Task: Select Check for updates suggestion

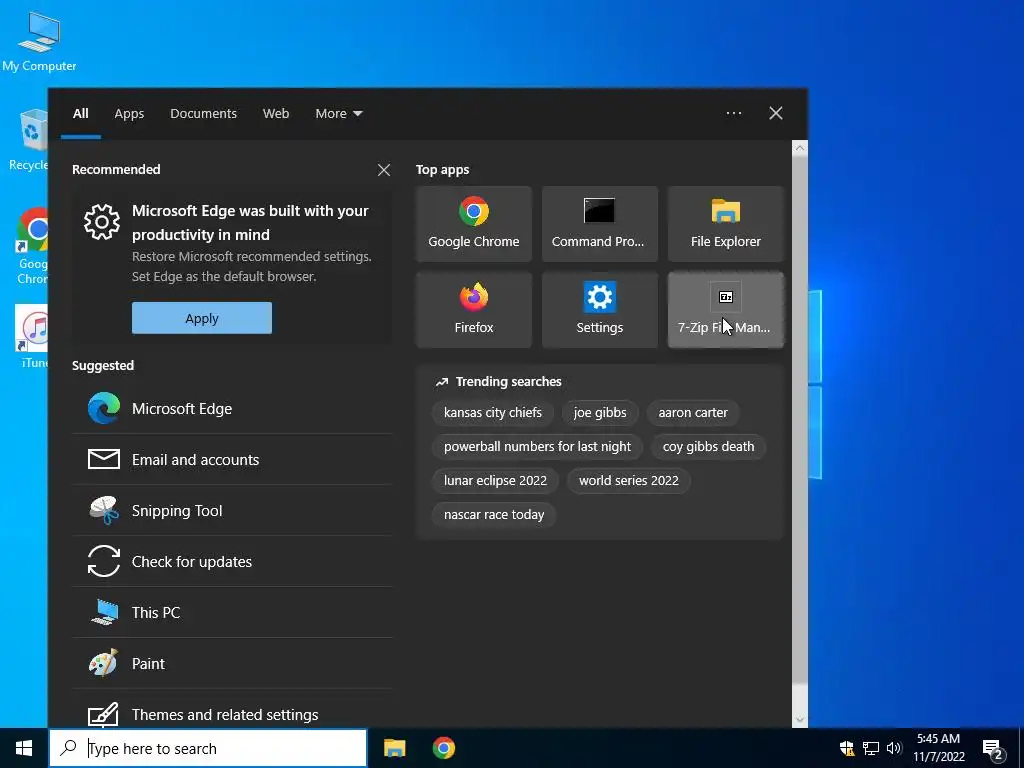Action: (232, 562)
